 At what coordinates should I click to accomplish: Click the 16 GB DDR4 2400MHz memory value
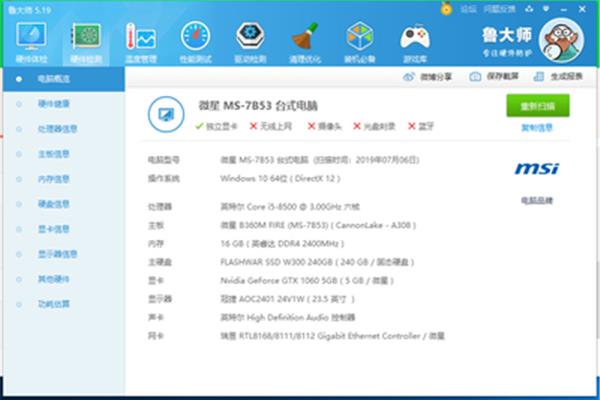(282, 243)
